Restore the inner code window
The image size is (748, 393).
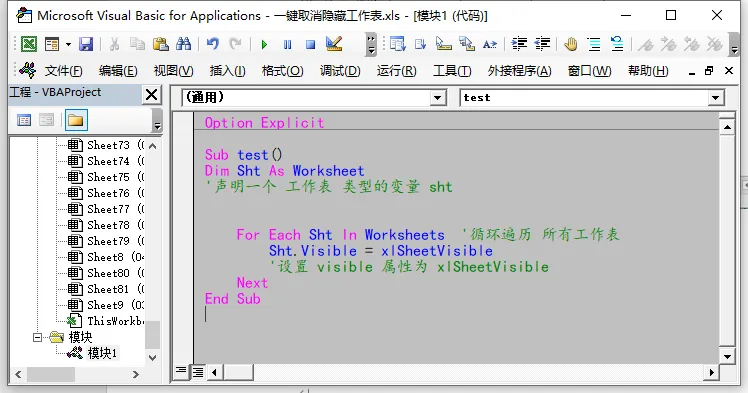[709, 71]
